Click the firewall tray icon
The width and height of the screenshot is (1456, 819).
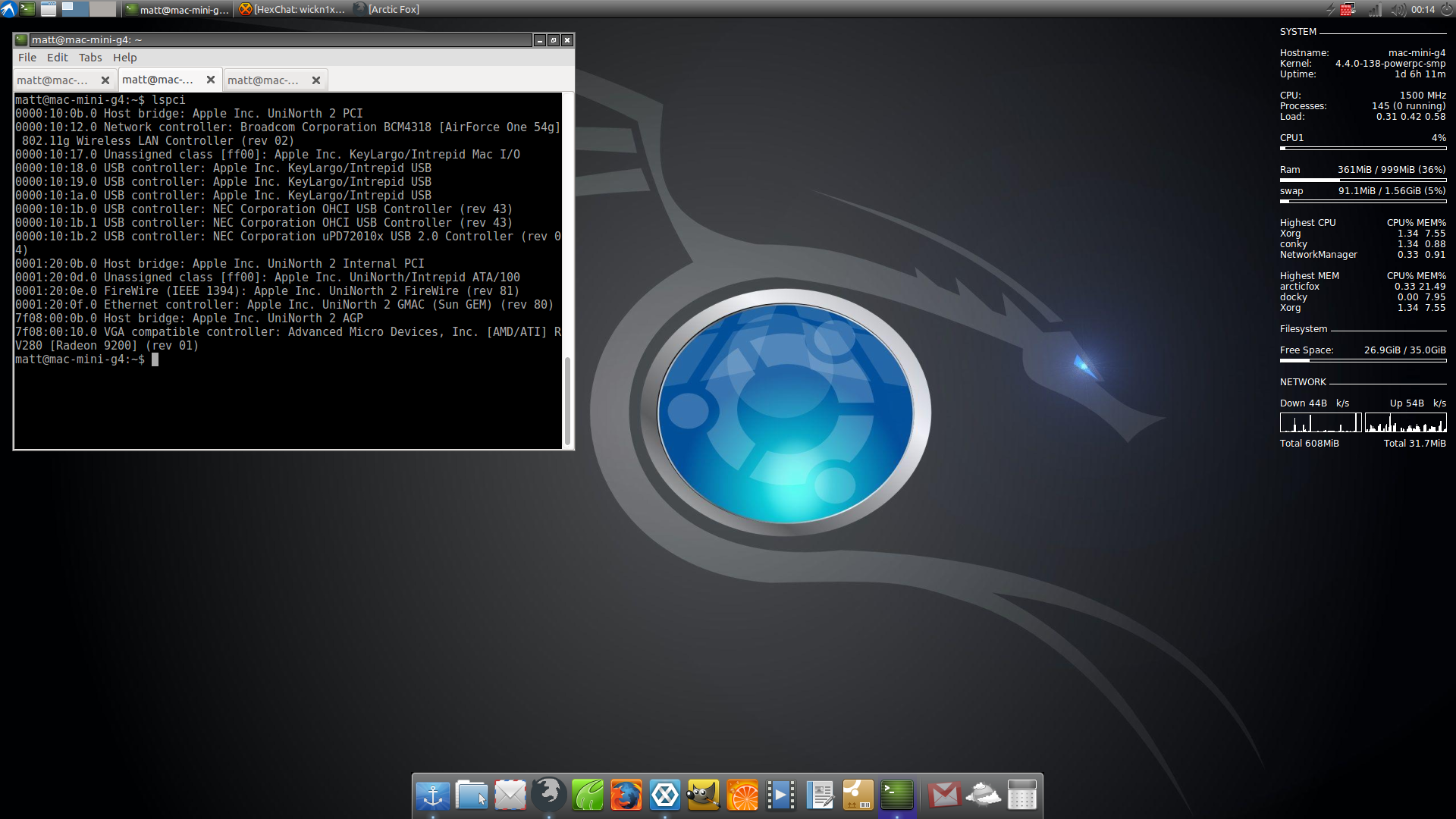(x=1348, y=9)
